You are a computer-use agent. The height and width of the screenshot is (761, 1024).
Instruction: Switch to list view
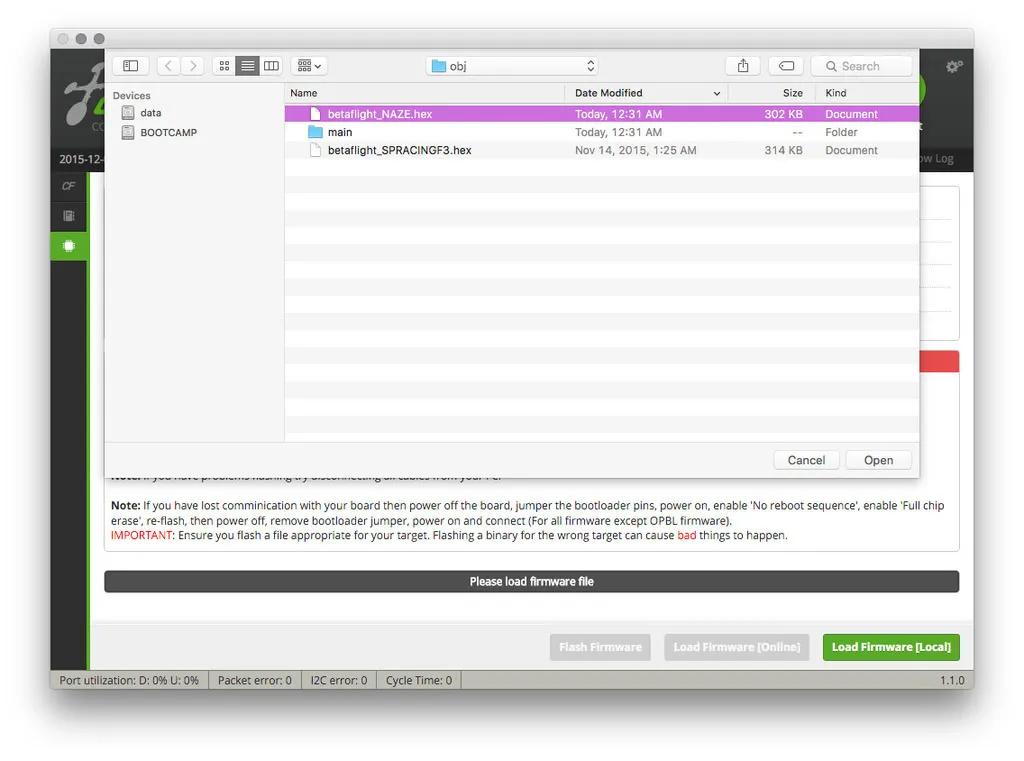point(247,66)
